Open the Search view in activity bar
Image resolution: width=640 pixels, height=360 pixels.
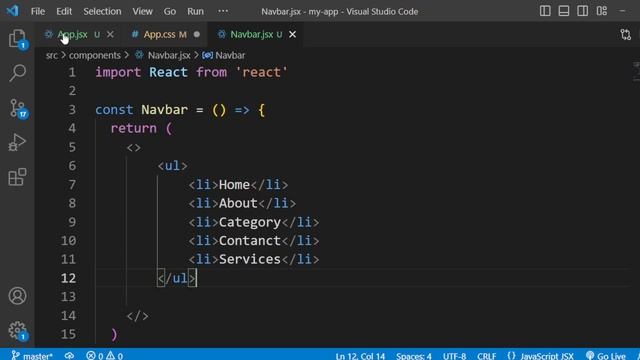tap(17, 73)
